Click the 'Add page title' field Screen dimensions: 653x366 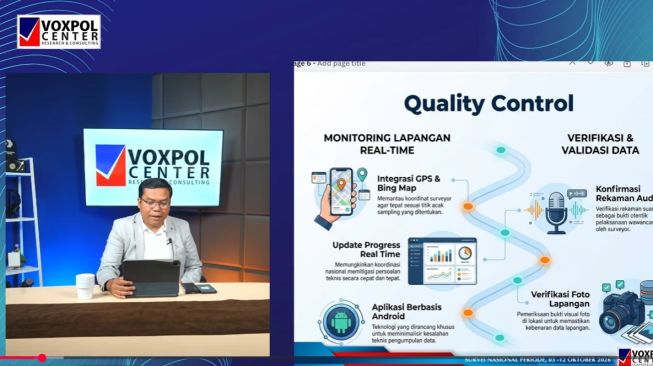[341, 64]
